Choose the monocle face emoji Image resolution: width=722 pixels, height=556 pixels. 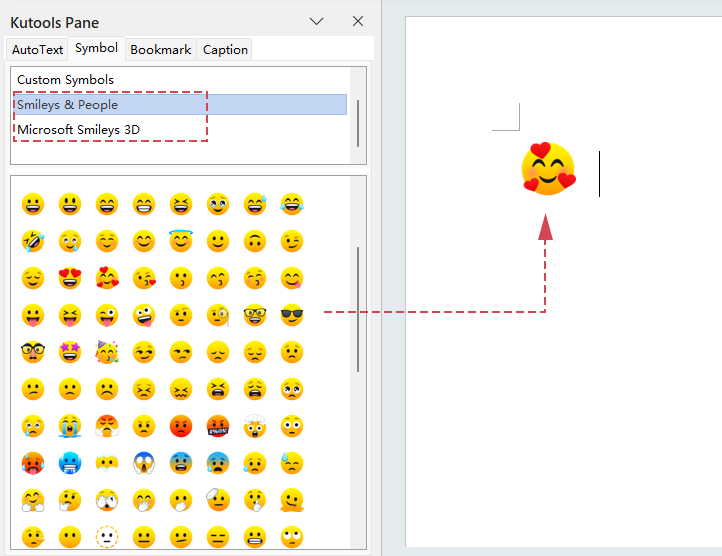point(218,315)
